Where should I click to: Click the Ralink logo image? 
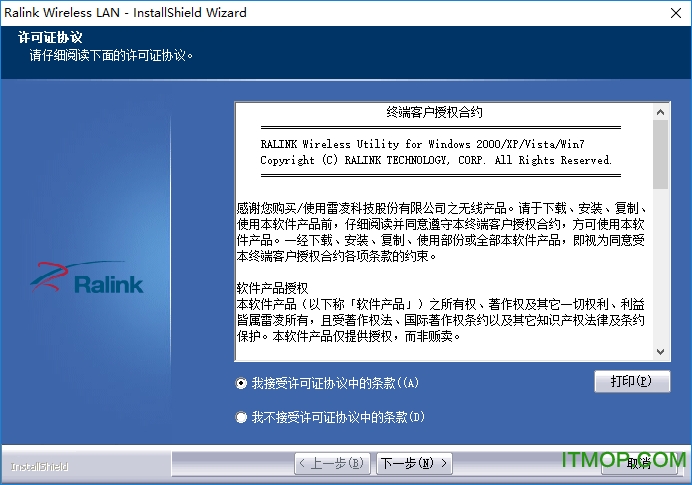tap(87, 277)
